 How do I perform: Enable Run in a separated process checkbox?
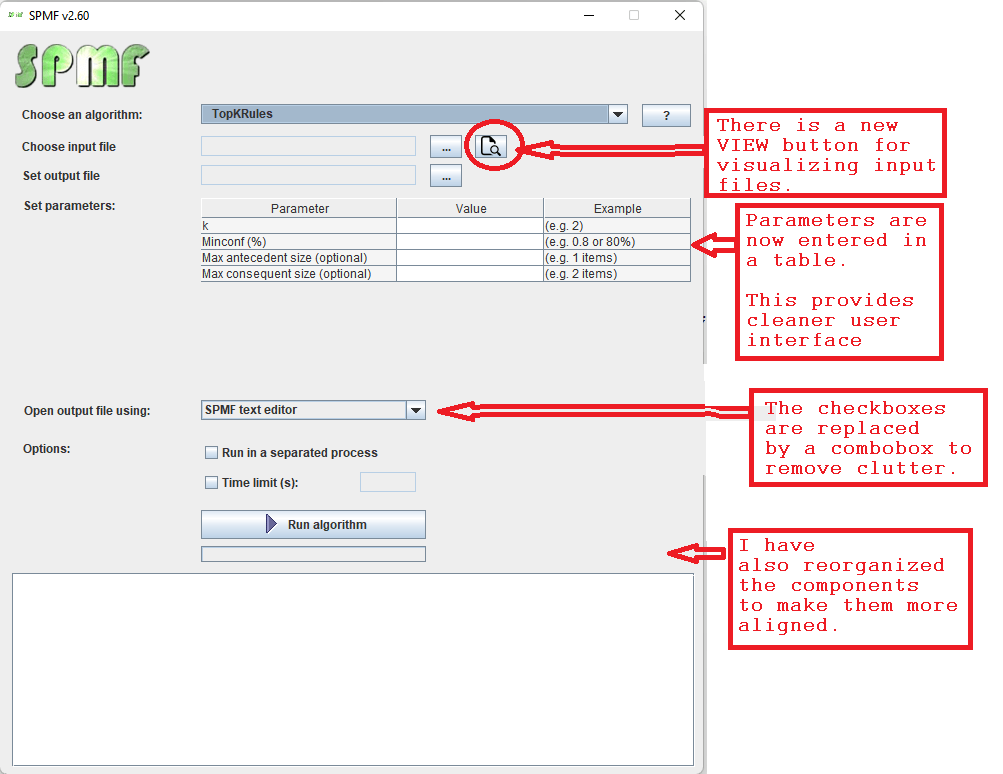tap(211, 453)
